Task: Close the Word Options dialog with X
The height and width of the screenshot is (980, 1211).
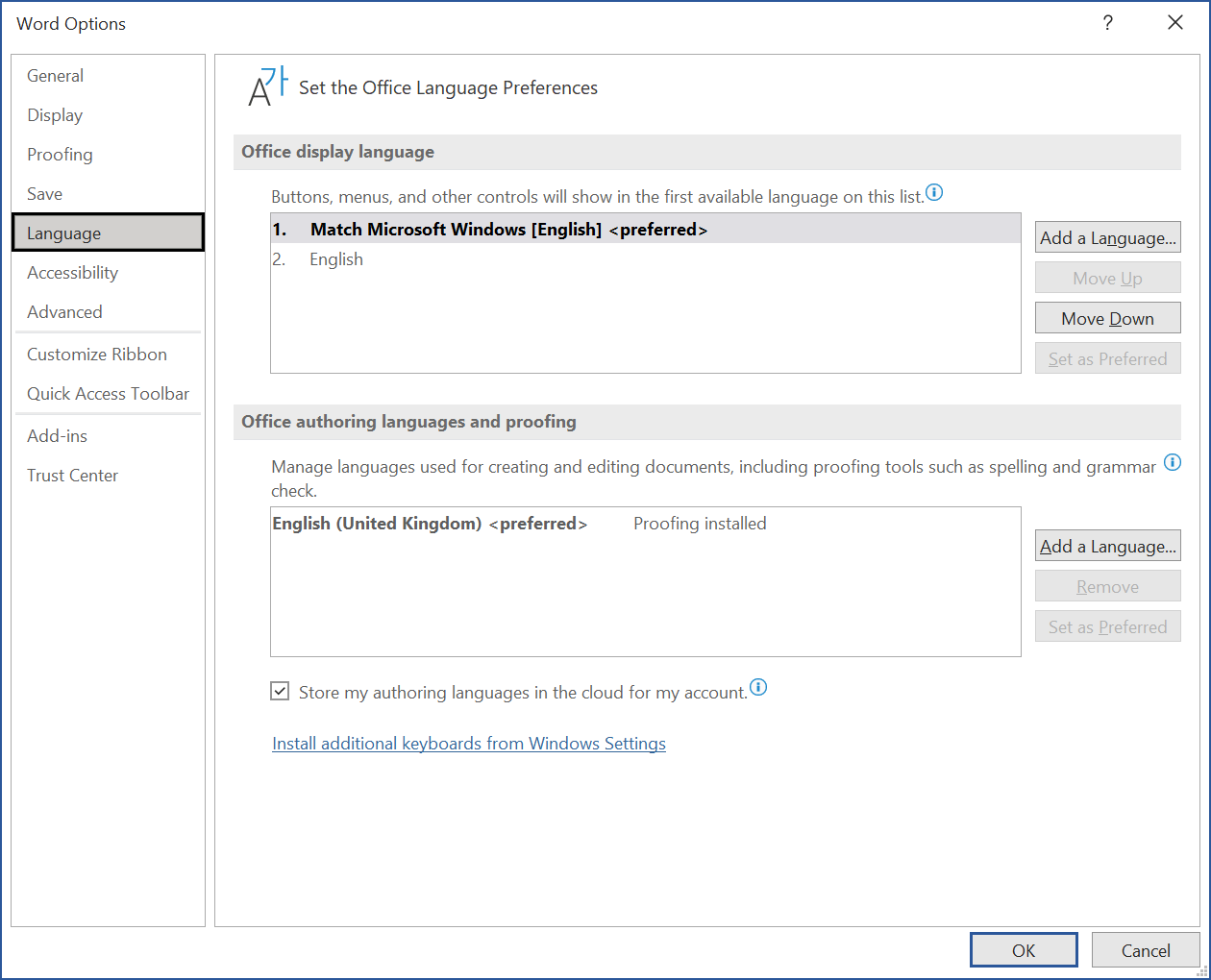Action: click(1175, 23)
